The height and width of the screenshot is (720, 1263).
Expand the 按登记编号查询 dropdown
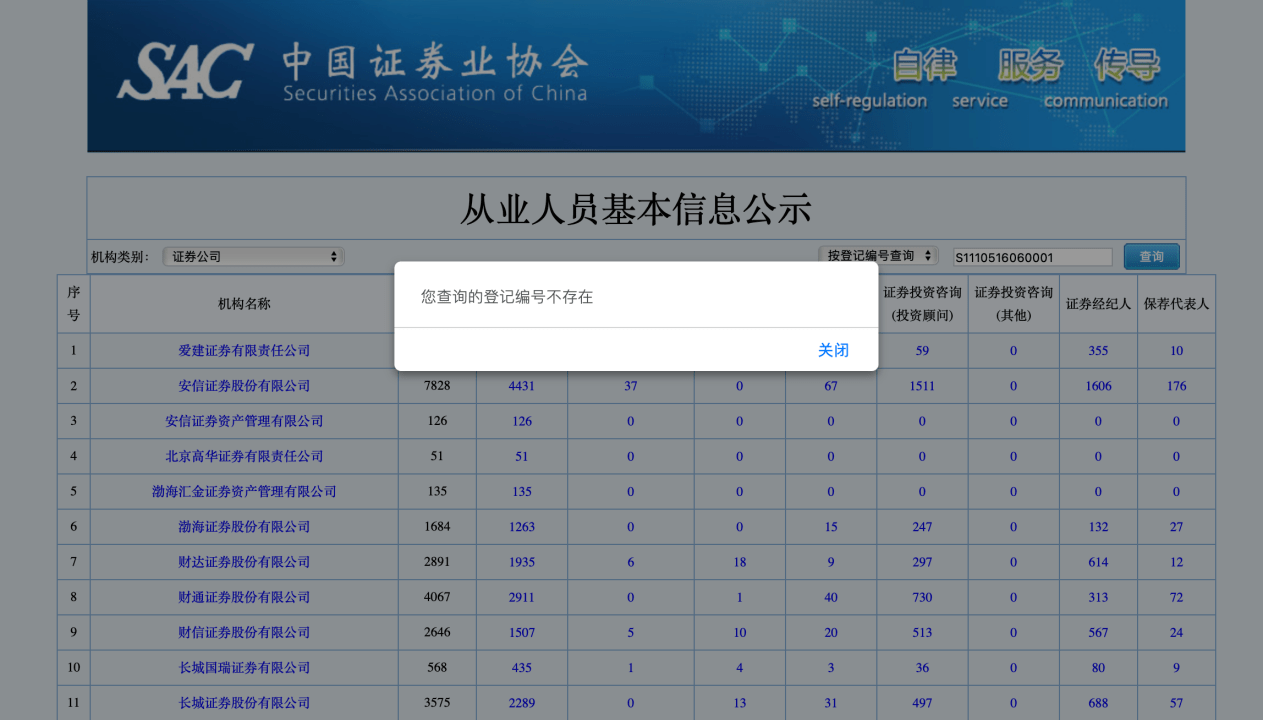pos(877,256)
